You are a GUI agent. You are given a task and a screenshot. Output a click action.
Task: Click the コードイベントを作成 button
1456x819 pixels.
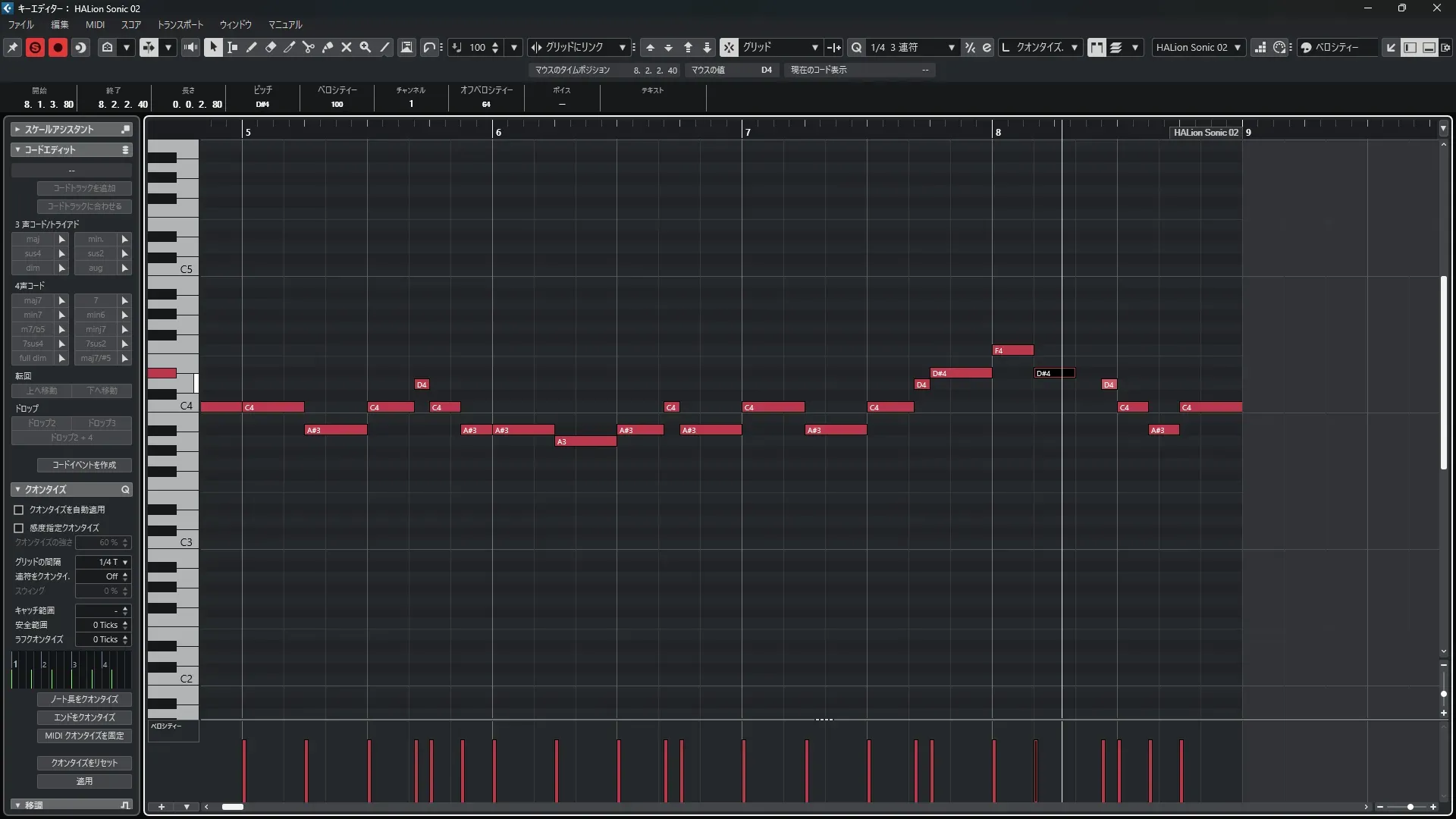(84, 465)
